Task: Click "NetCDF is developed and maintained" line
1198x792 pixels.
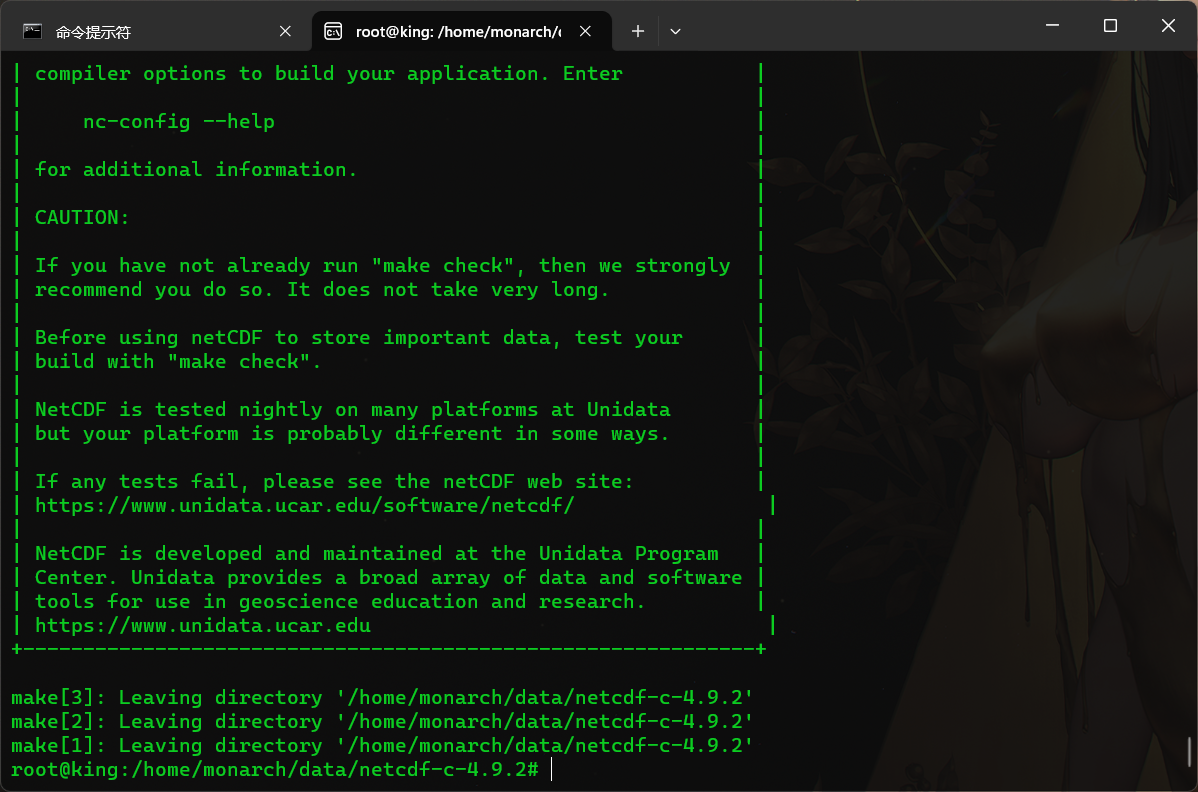Action: [377, 553]
